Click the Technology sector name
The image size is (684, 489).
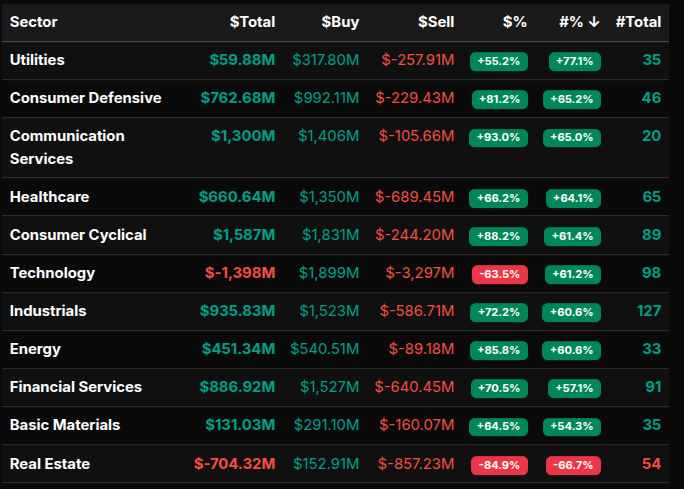point(52,273)
